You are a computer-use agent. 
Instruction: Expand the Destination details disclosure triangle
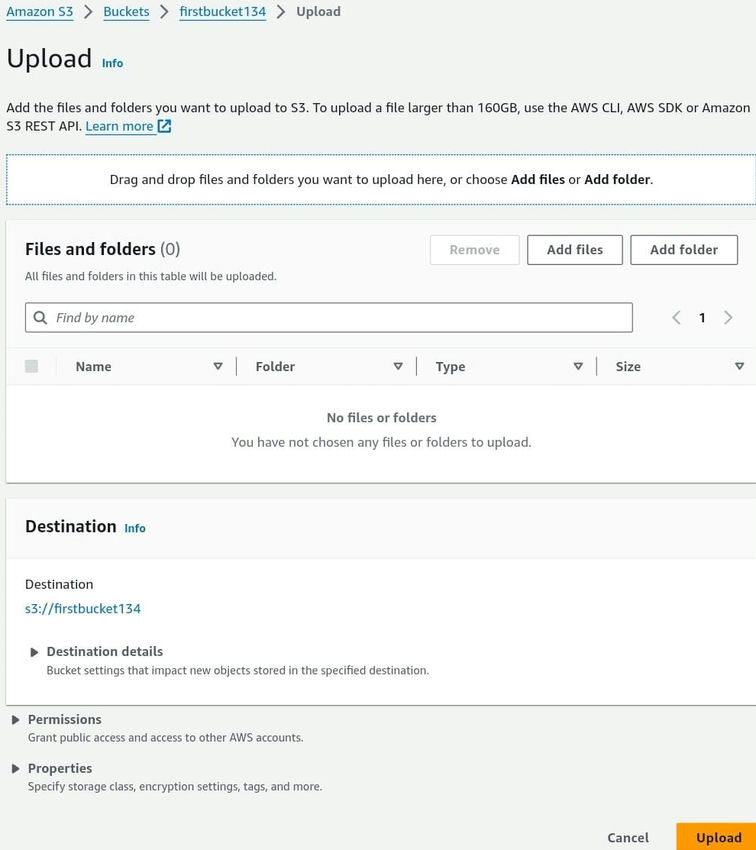point(33,651)
